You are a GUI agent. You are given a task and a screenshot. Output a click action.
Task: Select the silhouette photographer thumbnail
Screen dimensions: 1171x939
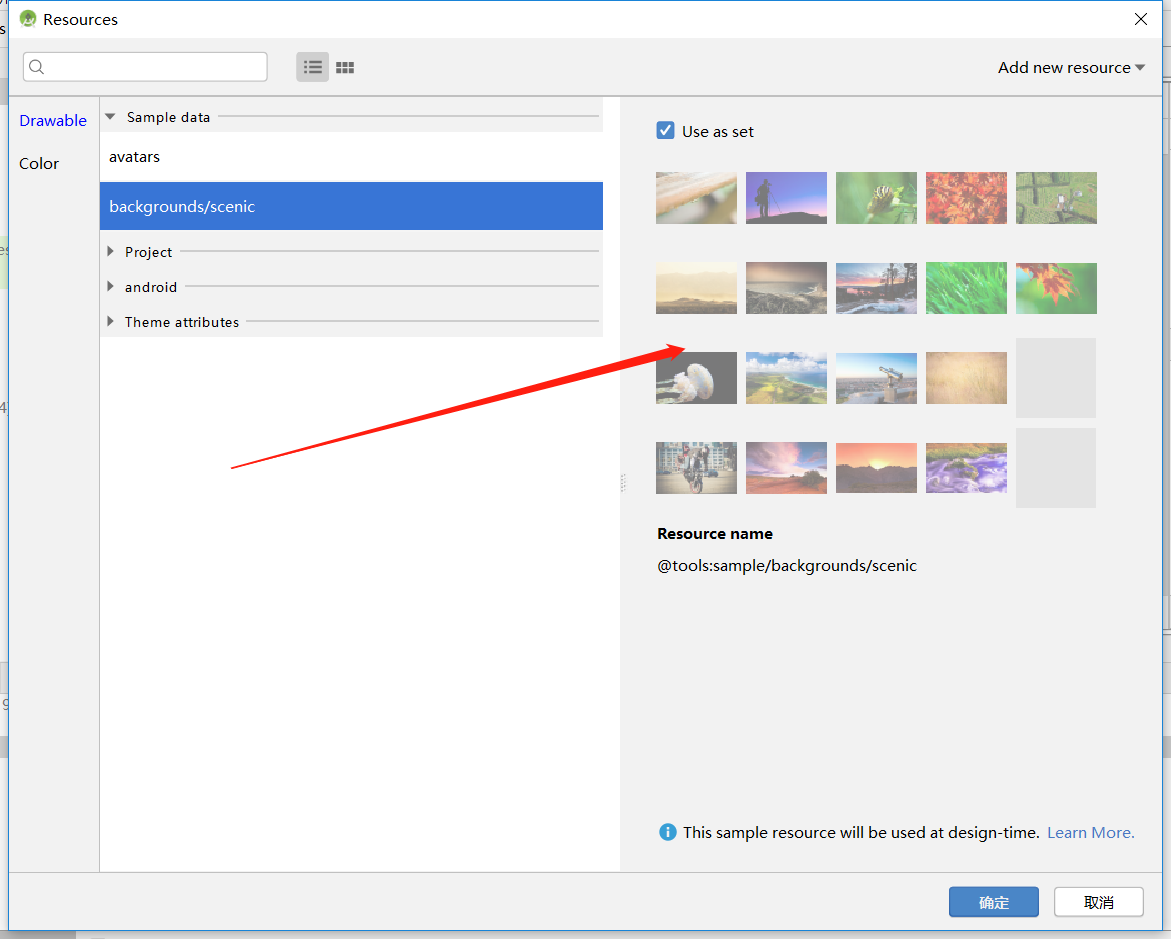[786, 198]
